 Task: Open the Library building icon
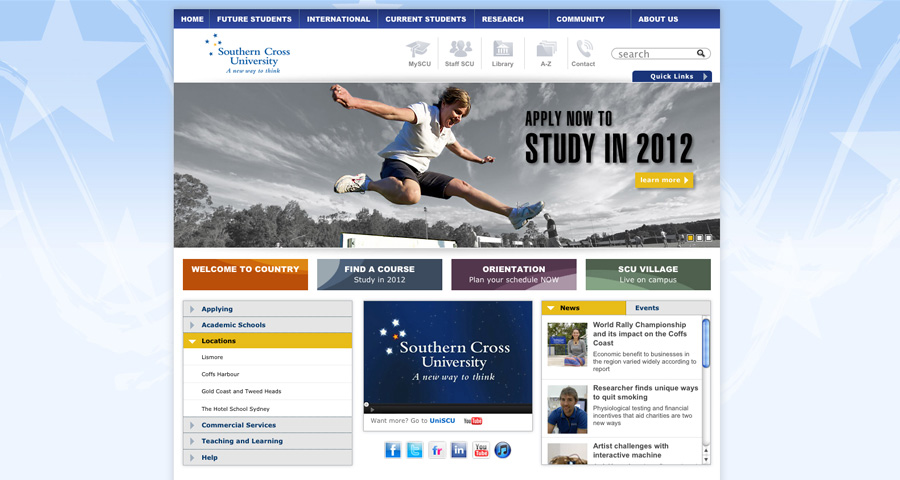click(x=503, y=49)
